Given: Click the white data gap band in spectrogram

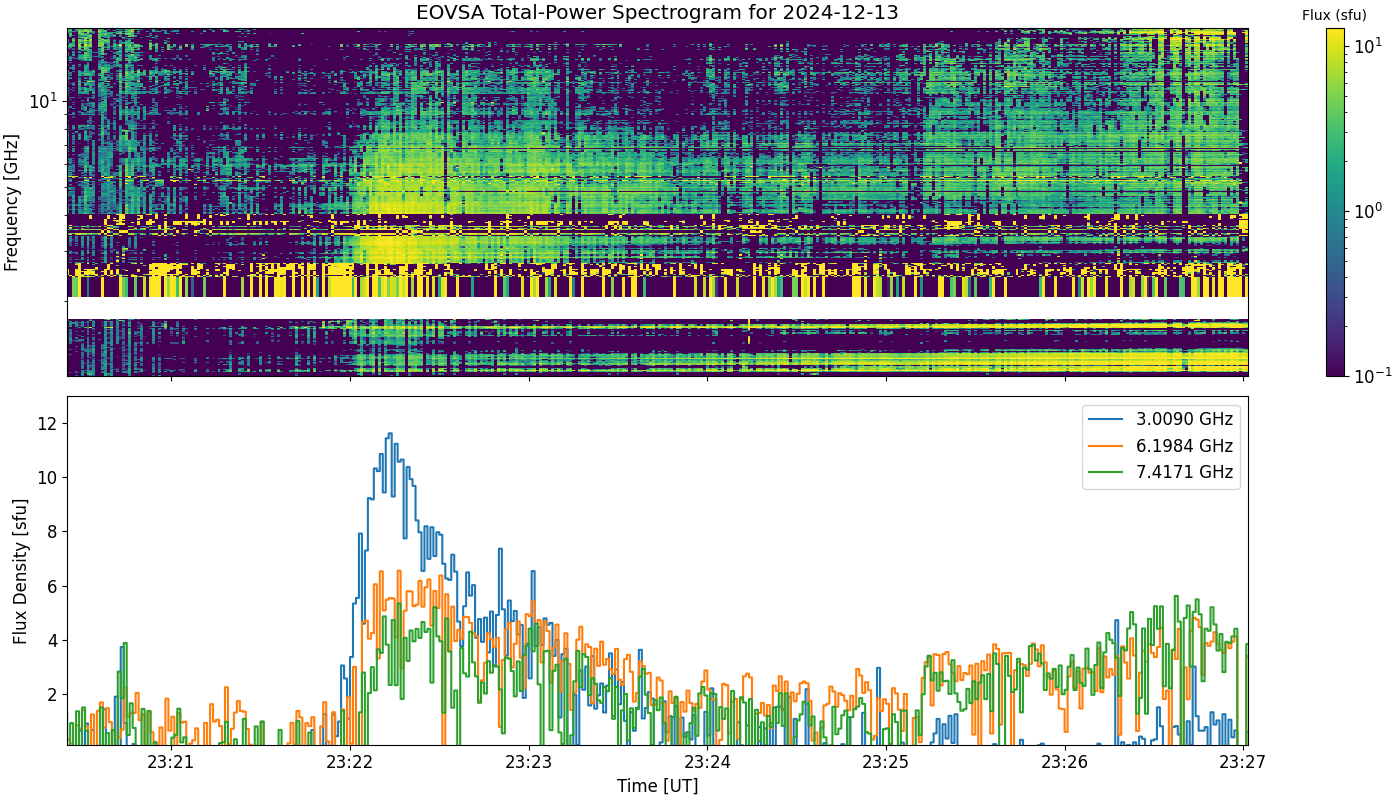Looking at the screenshot, I should [657, 308].
